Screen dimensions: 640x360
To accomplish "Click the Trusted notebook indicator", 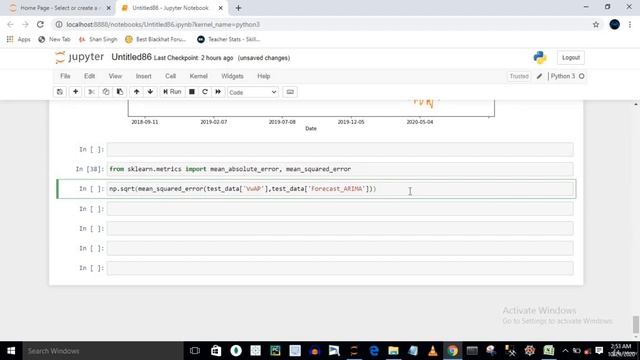I will [x=519, y=76].
